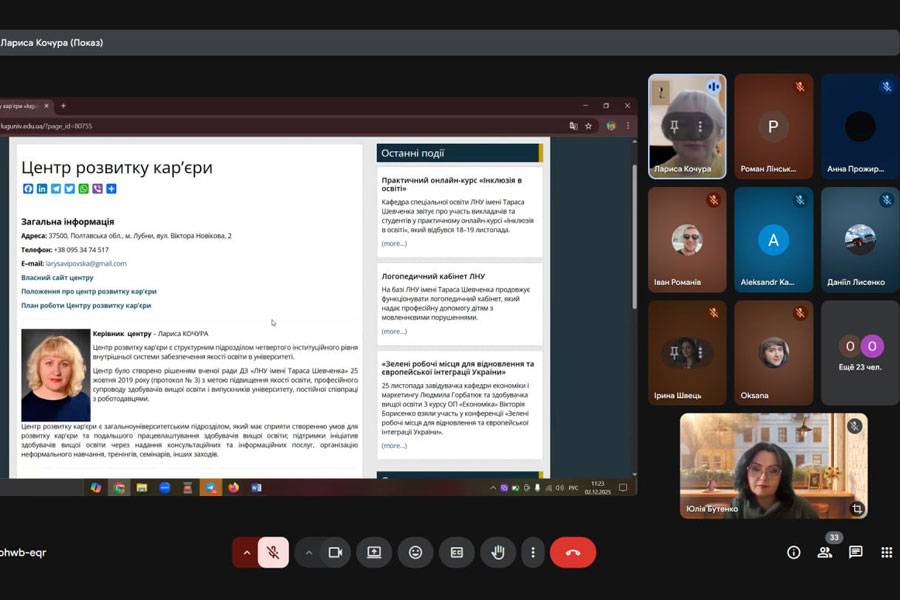Viewport: 900px width, 600px height.
Task: Open the 'Практичний онлайн-курс' article title
Action: (x=452, y=184)
